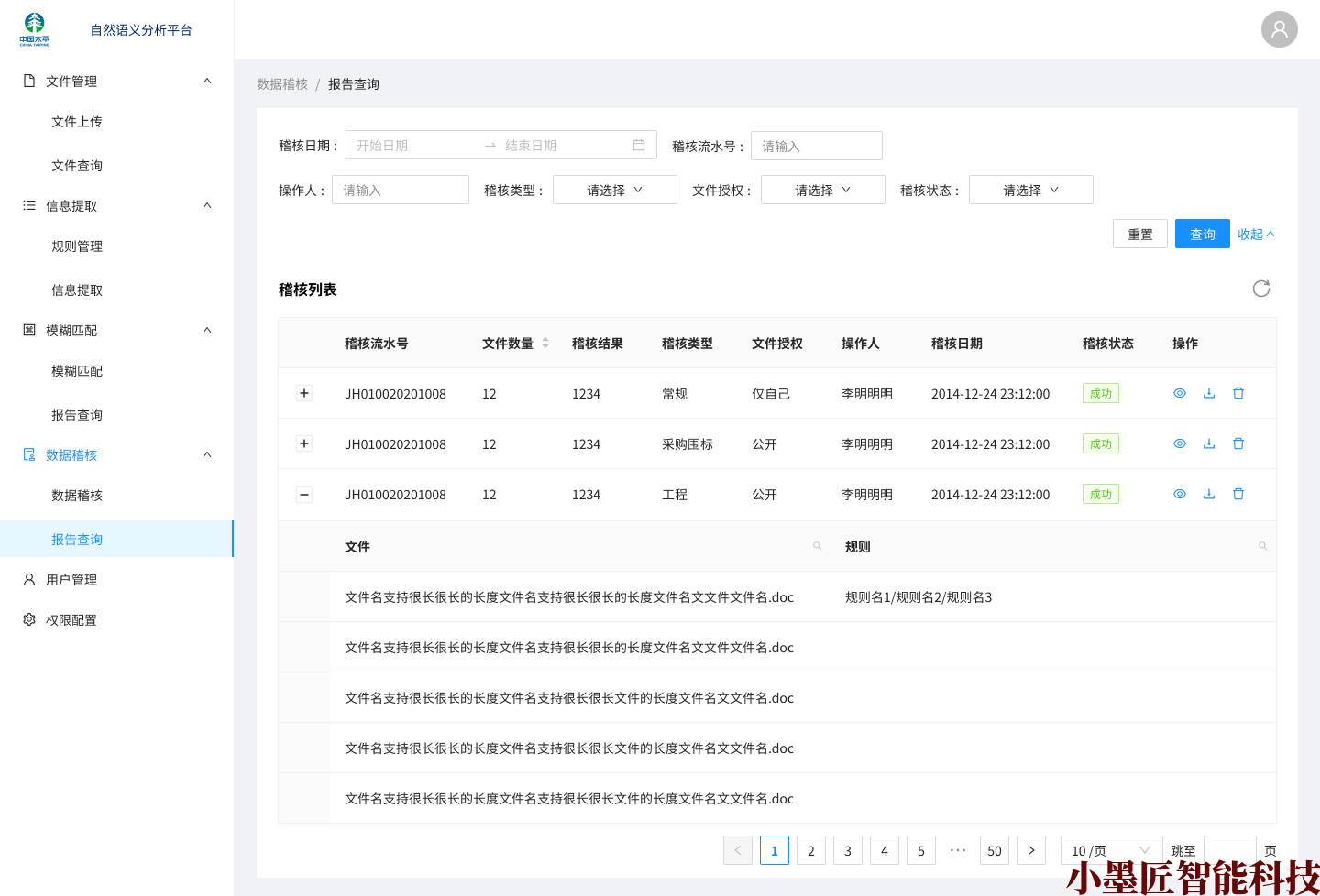Viewport: 1320px width, 896px height.
Task: Open the 稽核状态 dropdown
Action: [x=1030, y=190]
